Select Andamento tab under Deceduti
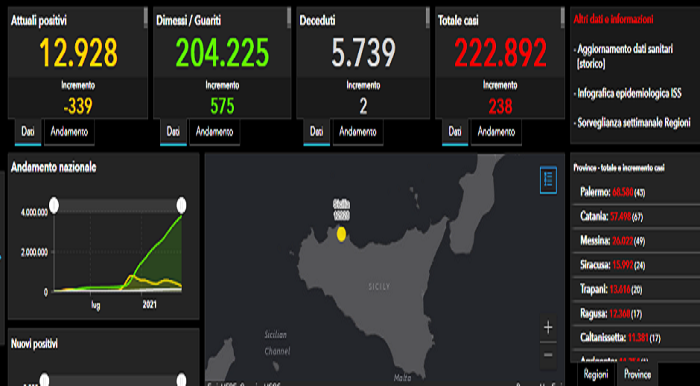Screen dimensions: 700x386 358,132
